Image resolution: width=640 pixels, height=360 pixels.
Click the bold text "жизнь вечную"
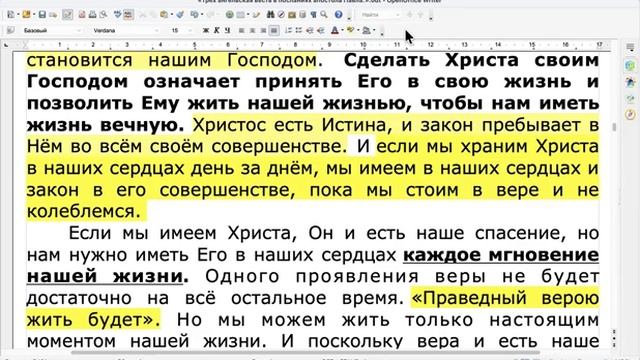coord(105,125)
